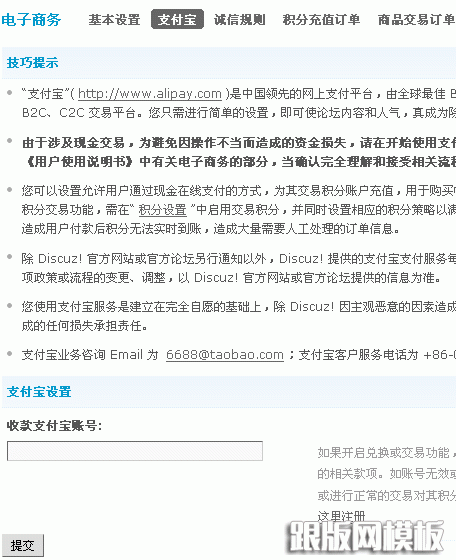Click the 电子商务 page title

pyautogui.click(x=31, y=19)
